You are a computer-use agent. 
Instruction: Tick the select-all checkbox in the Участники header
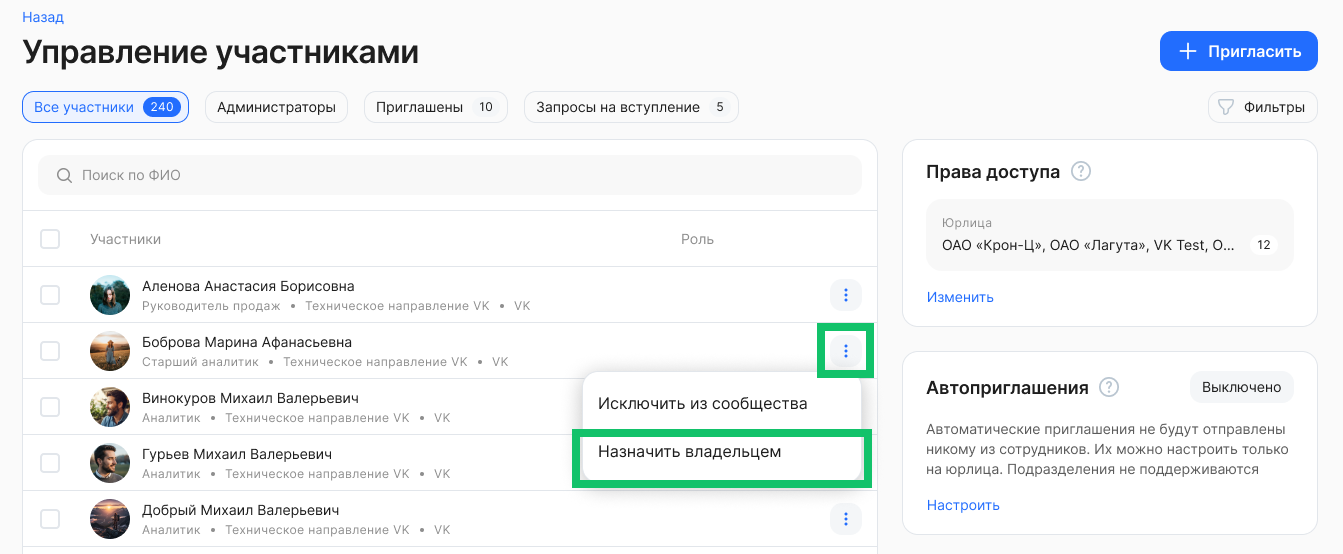pos(50,239)
